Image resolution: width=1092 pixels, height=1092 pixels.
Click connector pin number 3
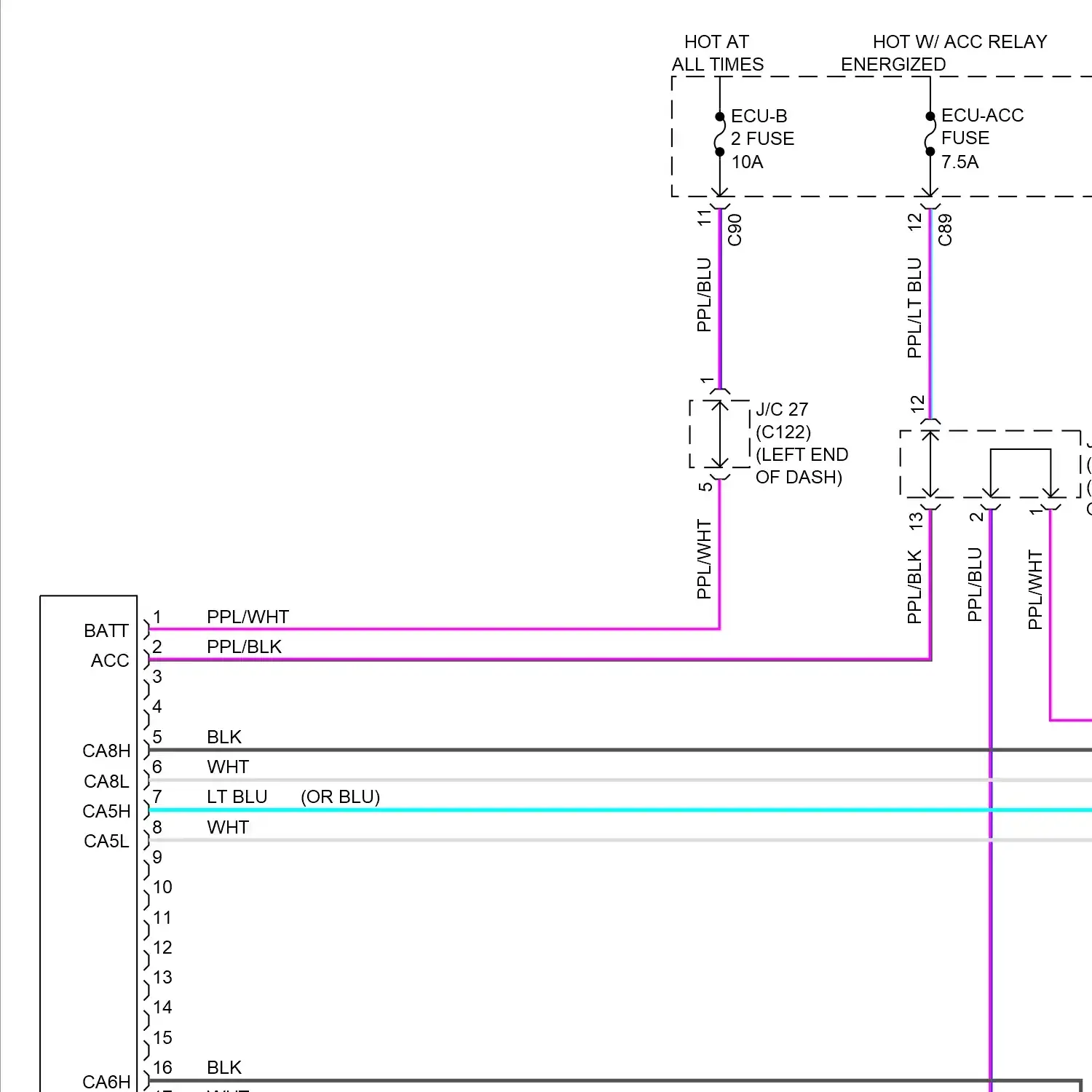[x=157, y=676]
